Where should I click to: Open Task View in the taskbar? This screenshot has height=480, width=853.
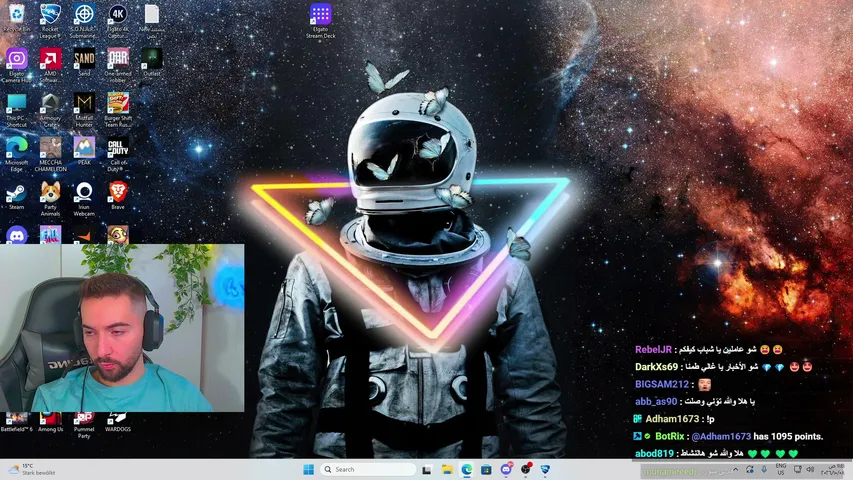(x=427, y=469)
